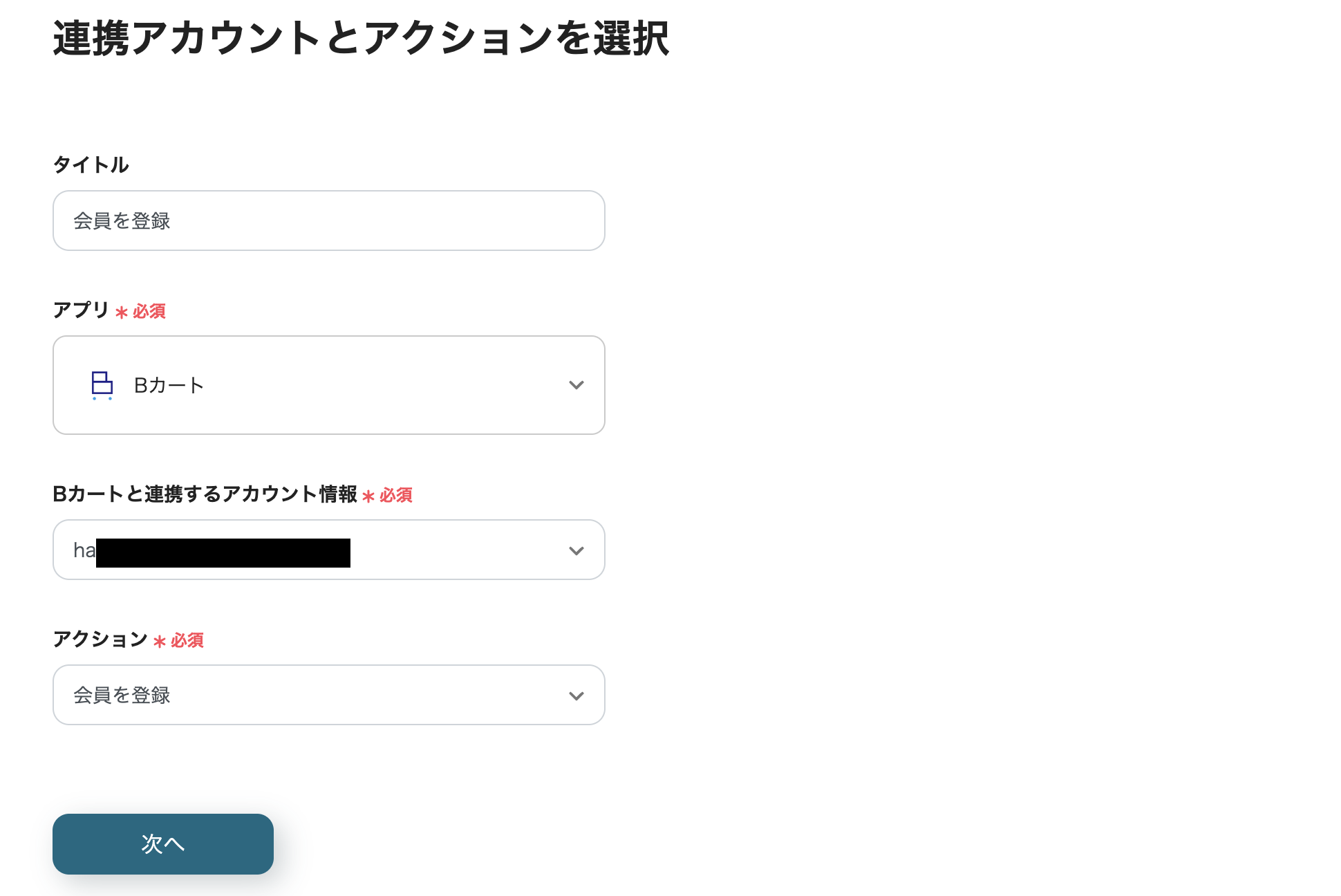The height and width of the screenshot is (896, 1341).
Task: Click the 会員を登録 placeholder text field
Action: coord(328,220)
